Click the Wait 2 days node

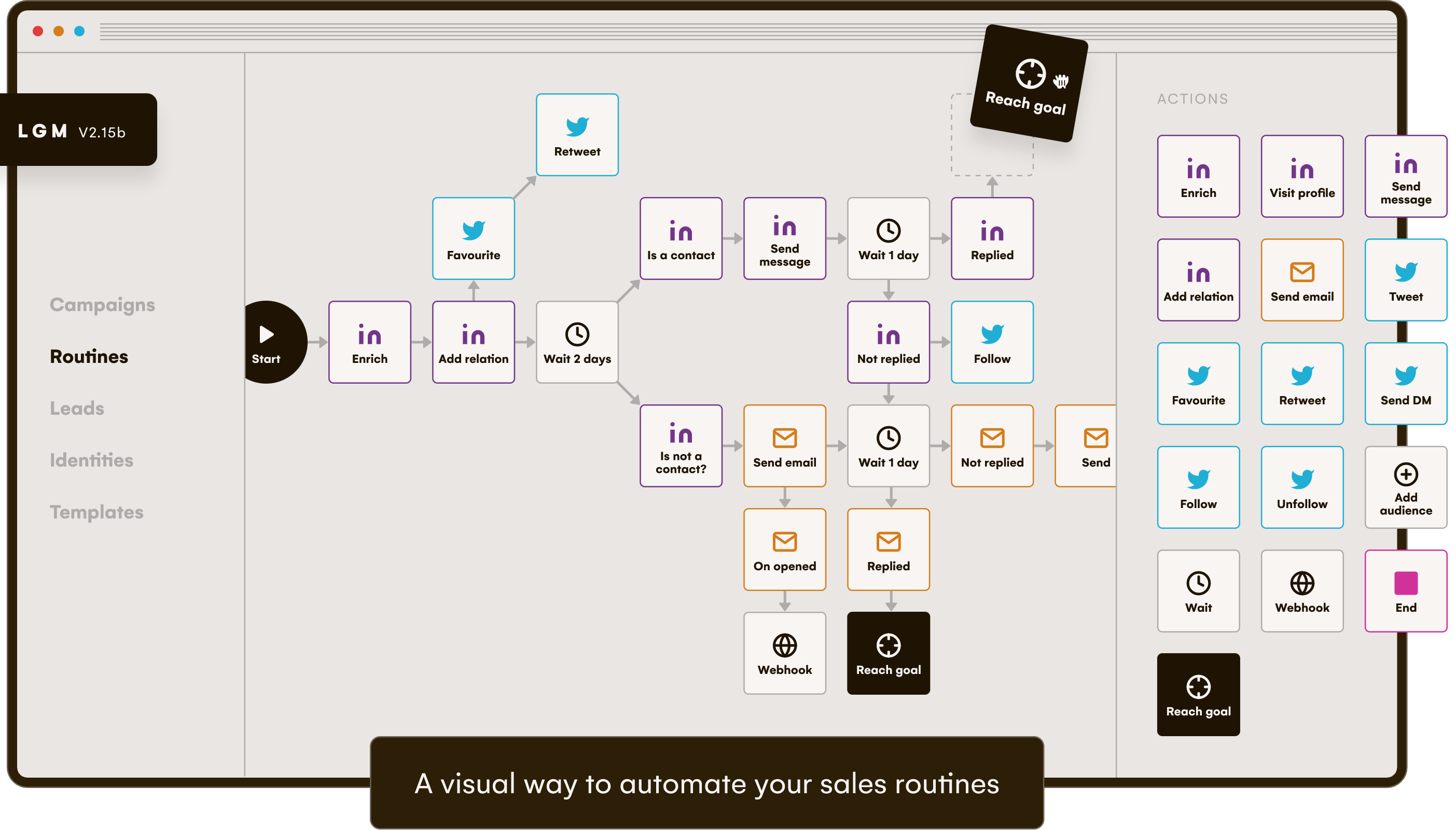coord(577,342)
